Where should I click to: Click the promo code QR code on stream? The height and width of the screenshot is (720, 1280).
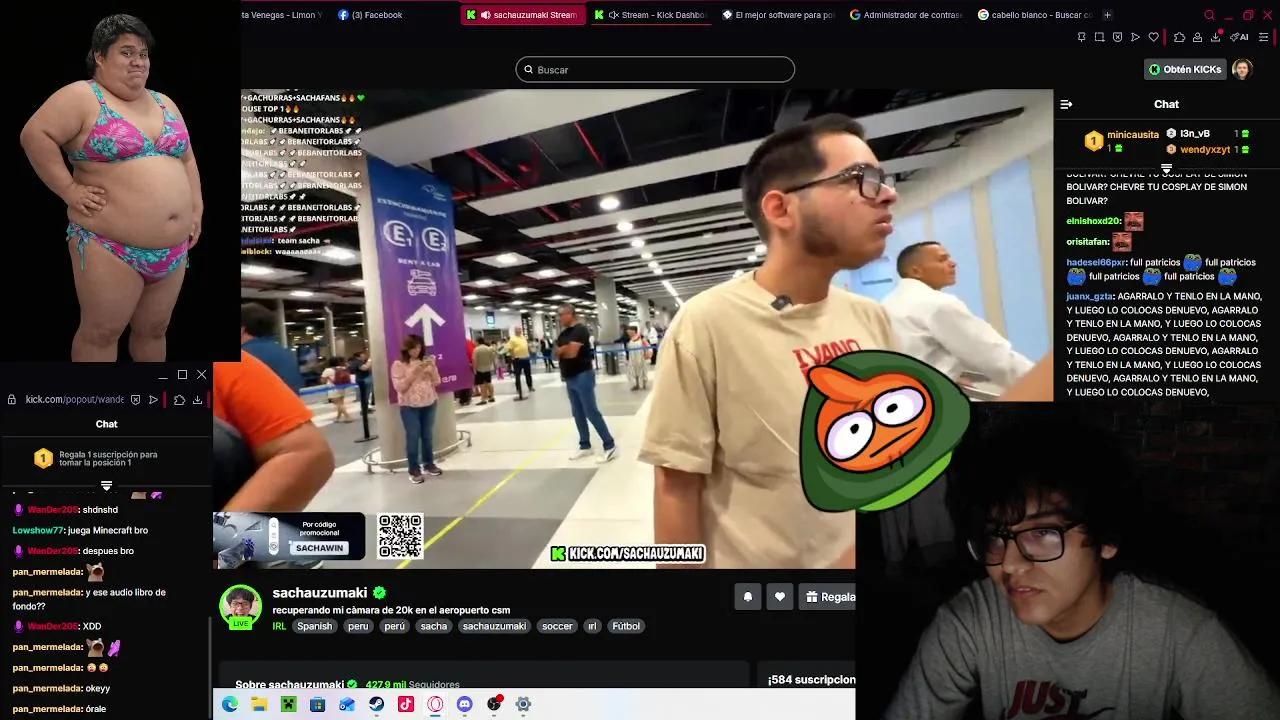(x=400, y=536)
